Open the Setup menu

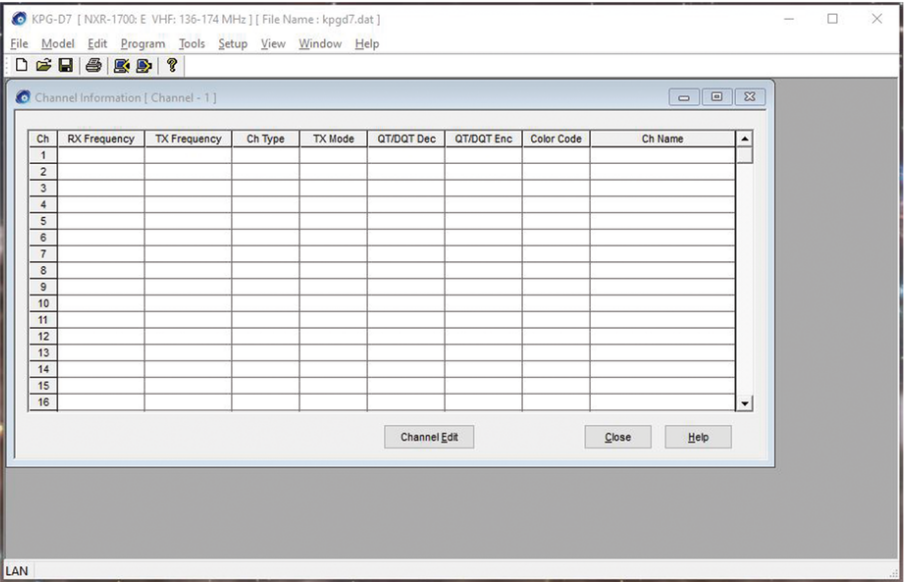coord(232,44)
